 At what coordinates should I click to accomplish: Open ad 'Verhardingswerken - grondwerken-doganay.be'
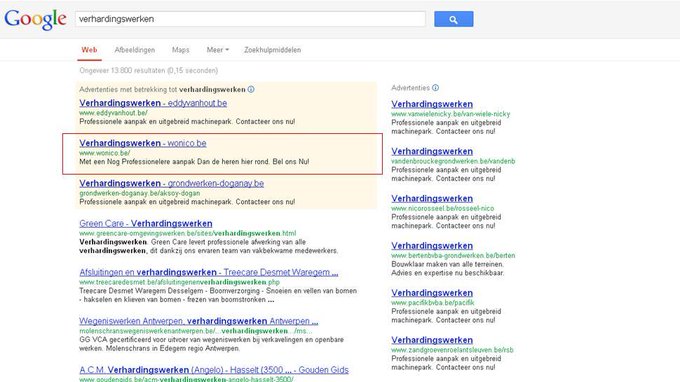click(x=171, y=183)
